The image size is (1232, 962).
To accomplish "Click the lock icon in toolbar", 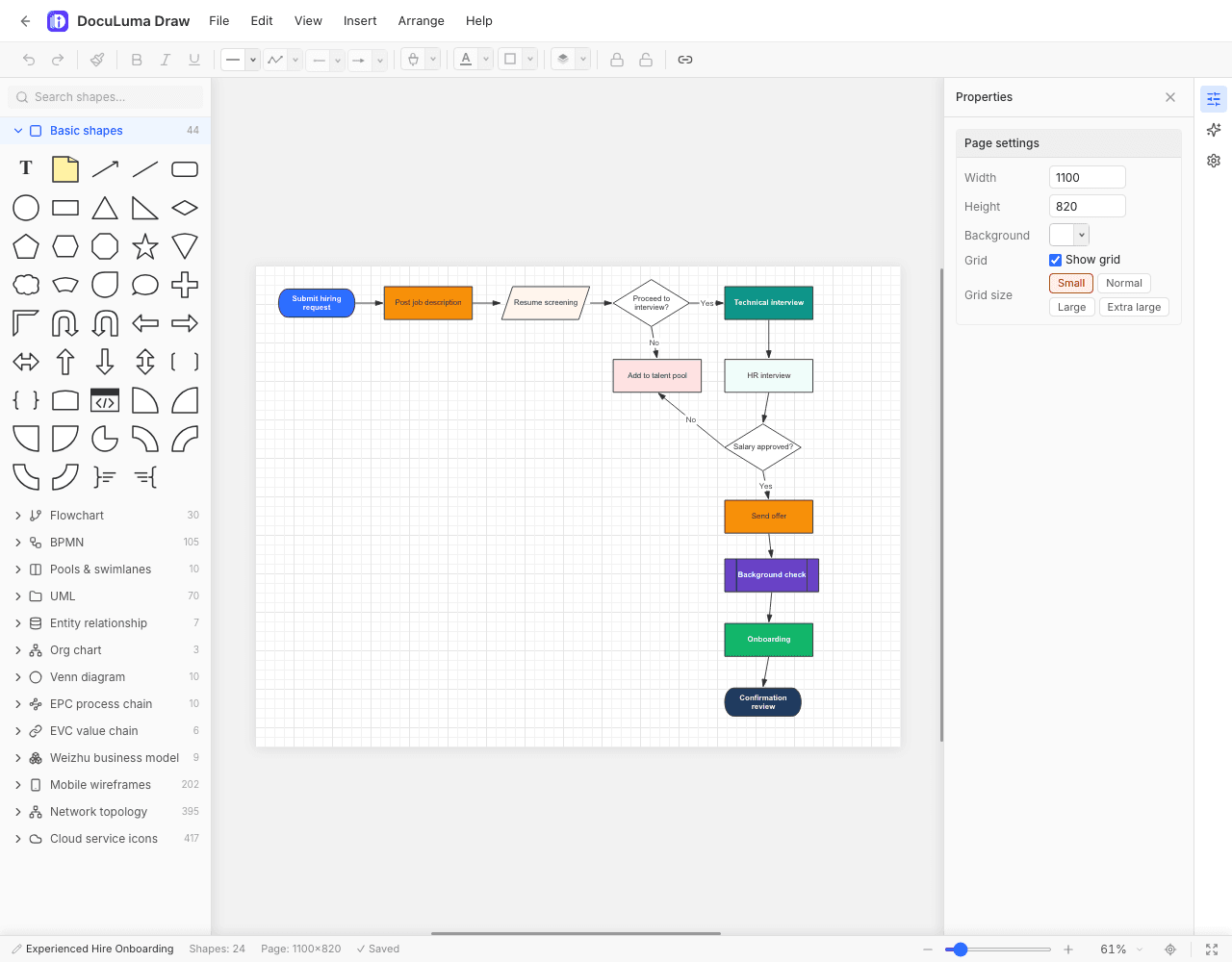I will click(617, 60).
